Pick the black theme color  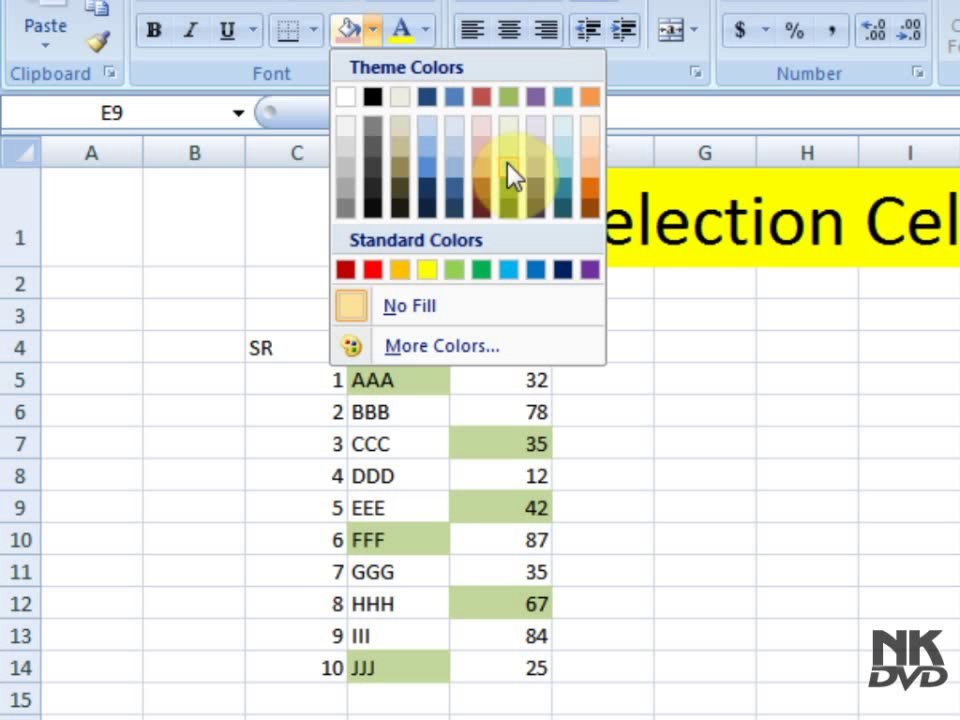tap(373, 97)
